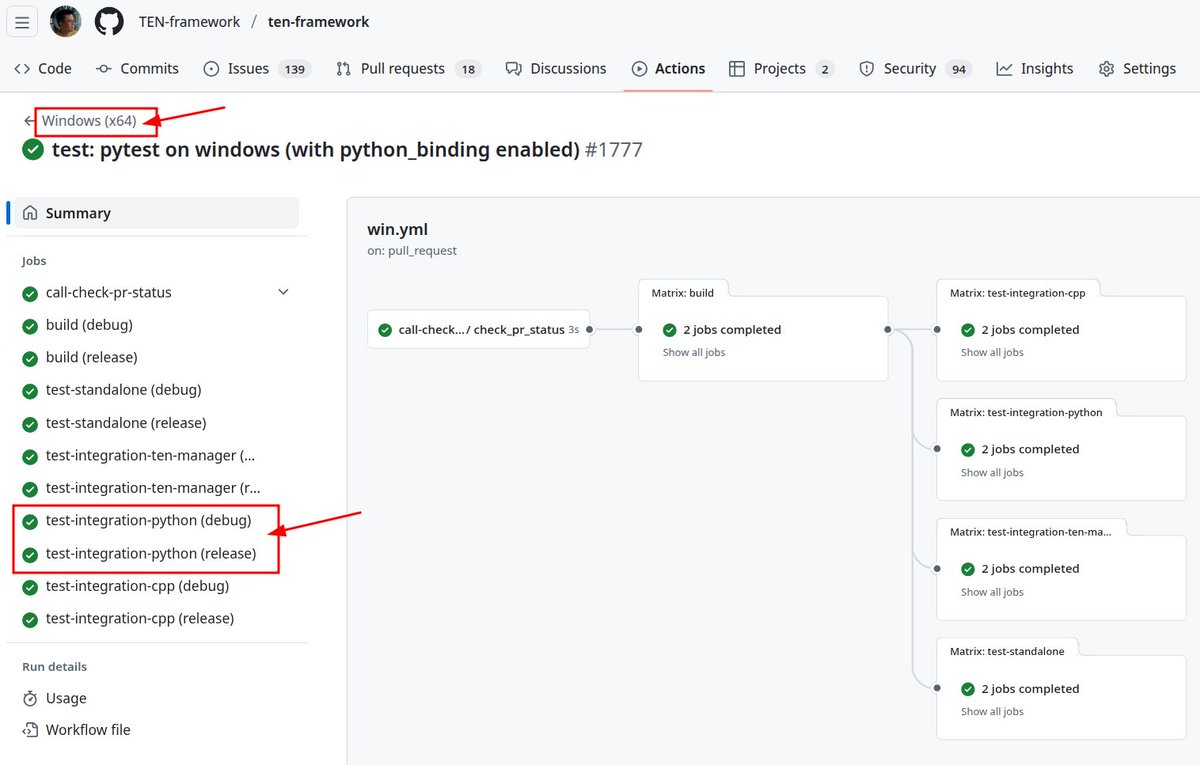Open test-integration-cpp (release) job

click(x=140, y=618)
